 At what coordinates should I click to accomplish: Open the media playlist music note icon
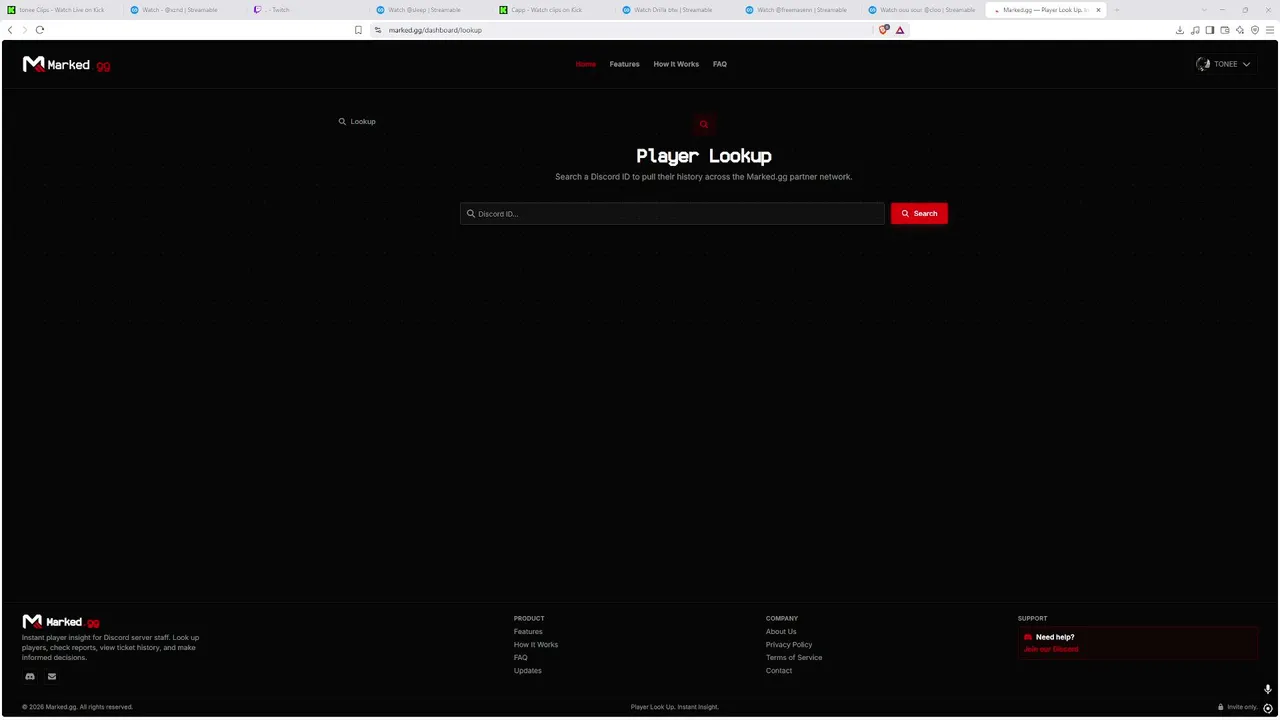[1195, 30]
